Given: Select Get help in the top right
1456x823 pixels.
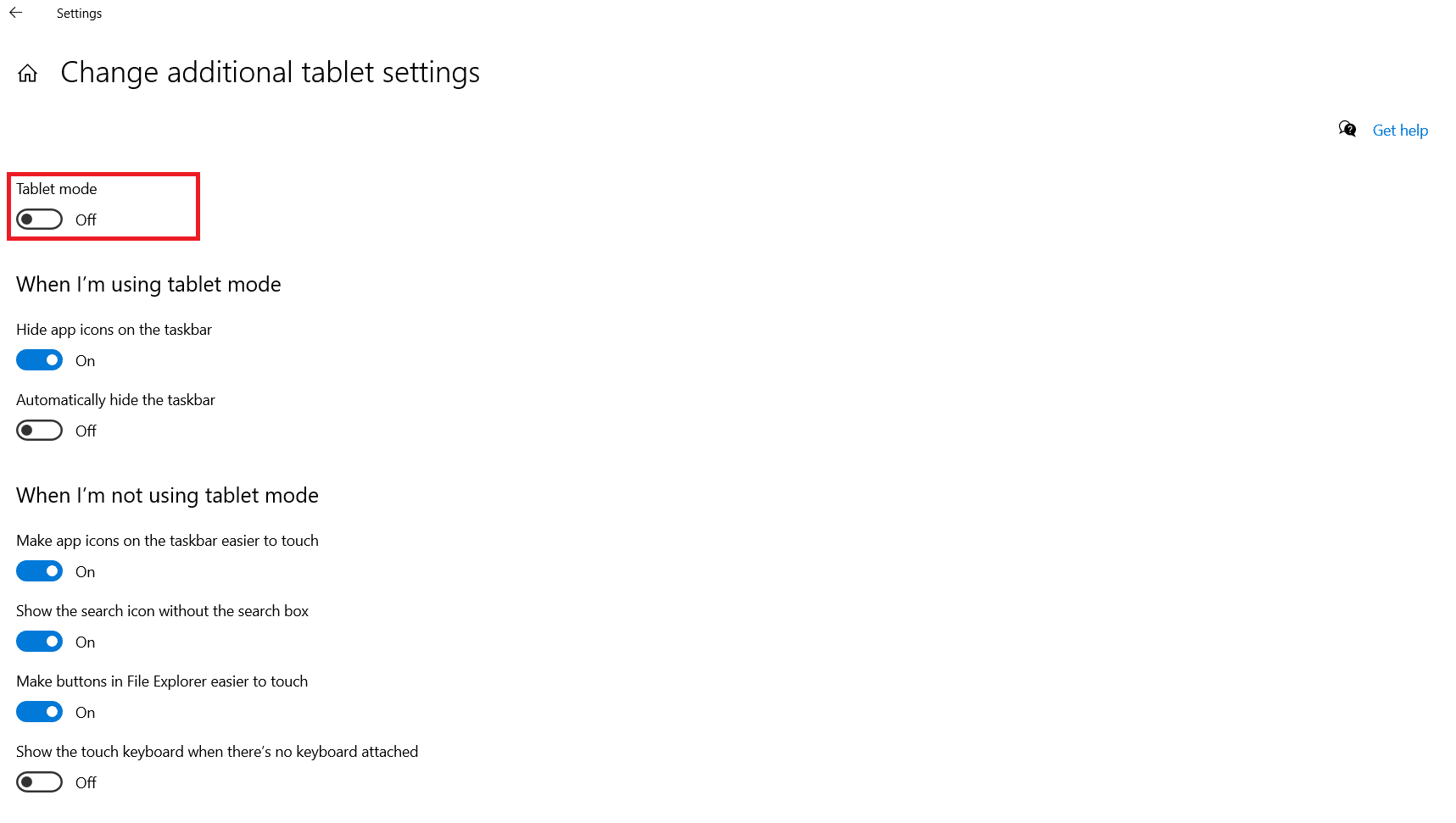Looking at the screenshot, I should [1400, 130].
